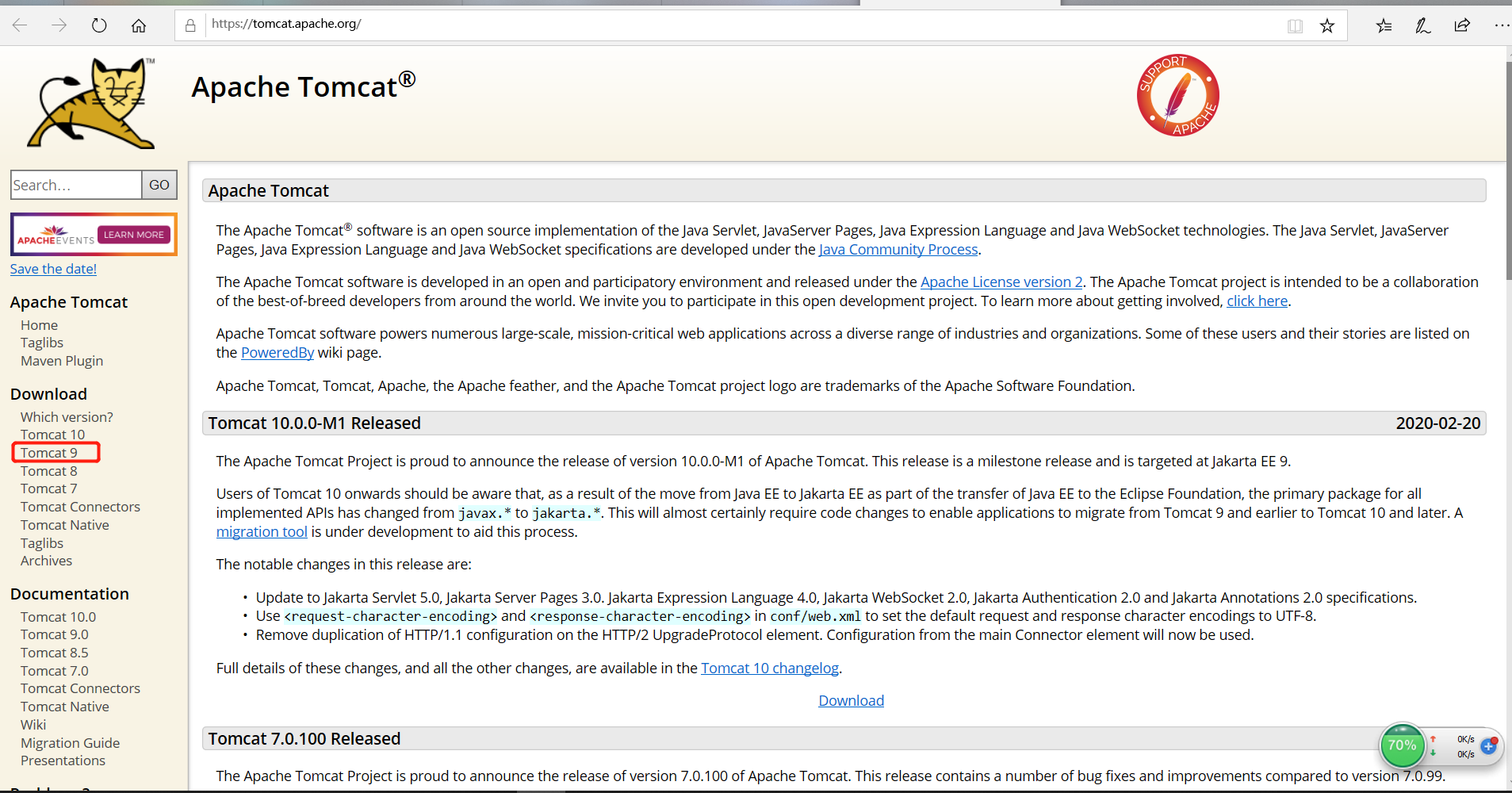Open the PoweredBy wiki link
Screen dimensions: 1512x793
tap(278, 353)
